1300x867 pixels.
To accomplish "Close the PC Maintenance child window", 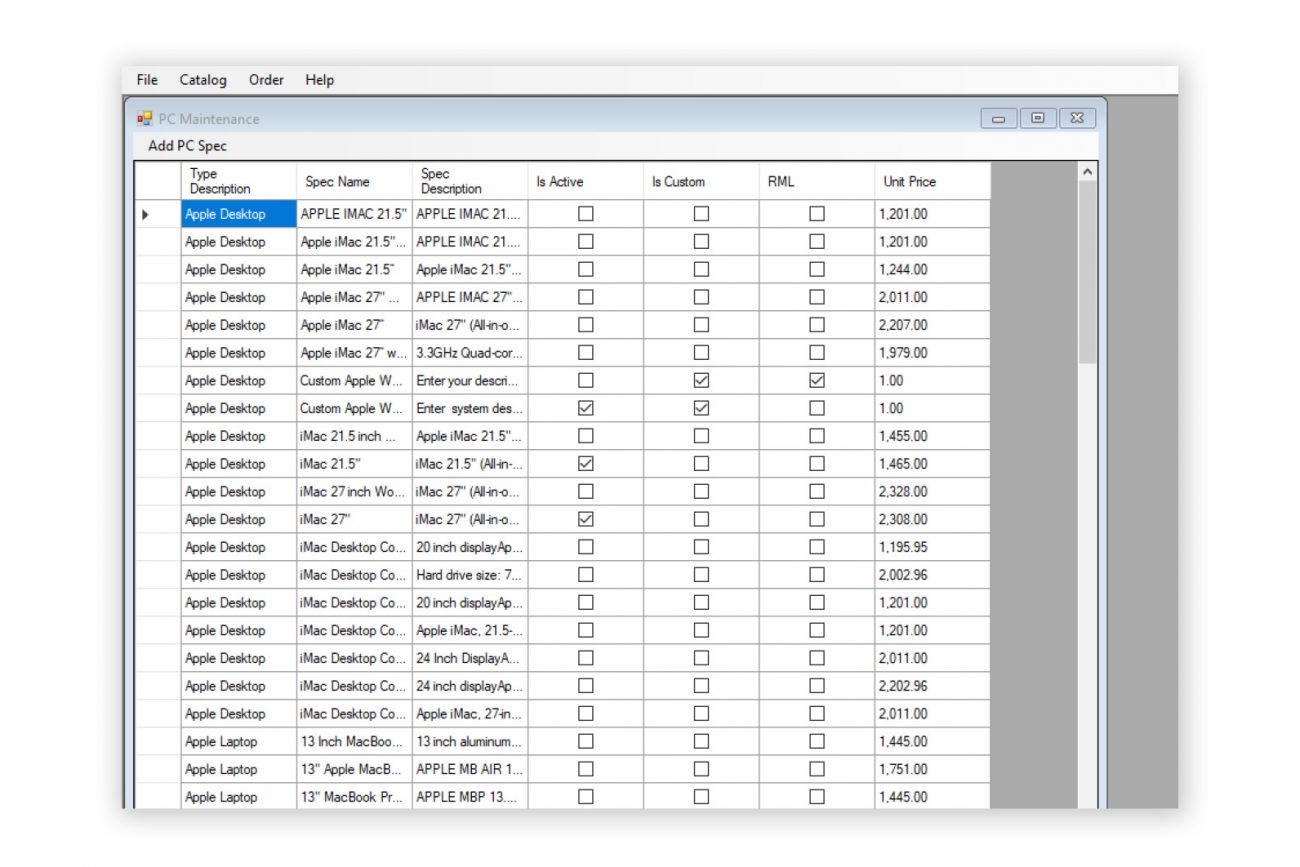I will pyautogui.click(x=1077, y=119).
